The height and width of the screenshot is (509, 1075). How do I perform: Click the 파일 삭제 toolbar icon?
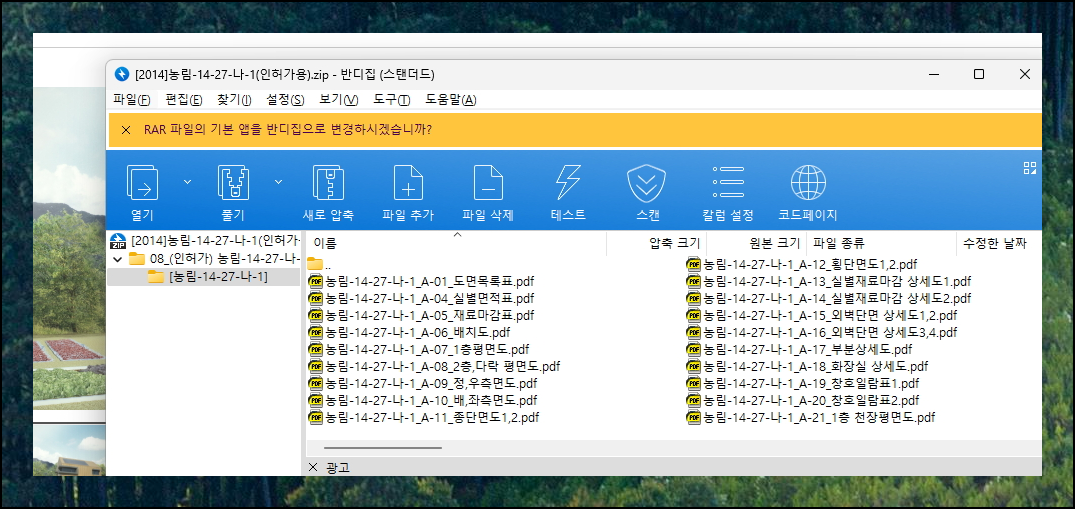click(x=488, y=183)
